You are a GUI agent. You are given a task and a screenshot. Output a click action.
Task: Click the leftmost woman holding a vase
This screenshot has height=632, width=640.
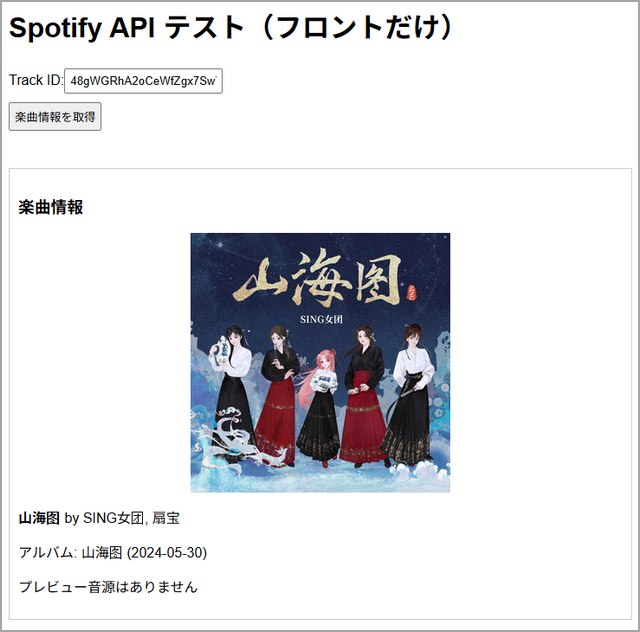(x=231, y=392)
